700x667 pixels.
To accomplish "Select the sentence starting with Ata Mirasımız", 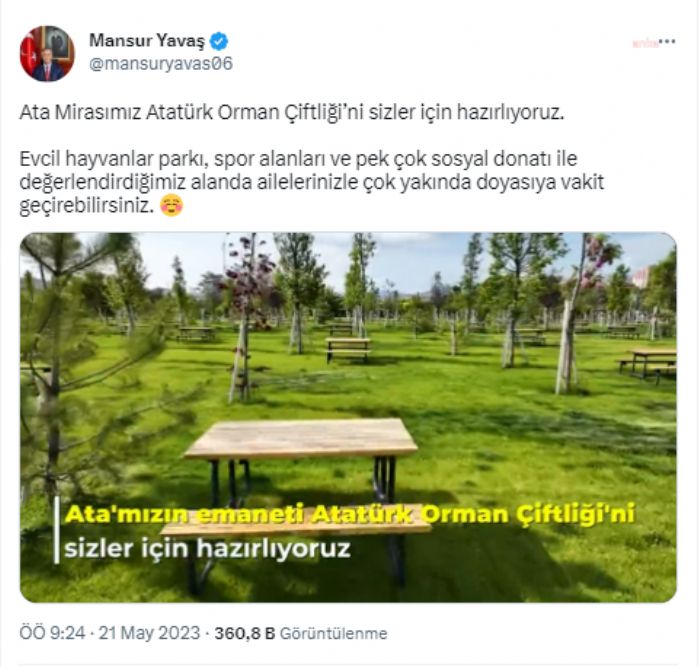I will 292,113.
